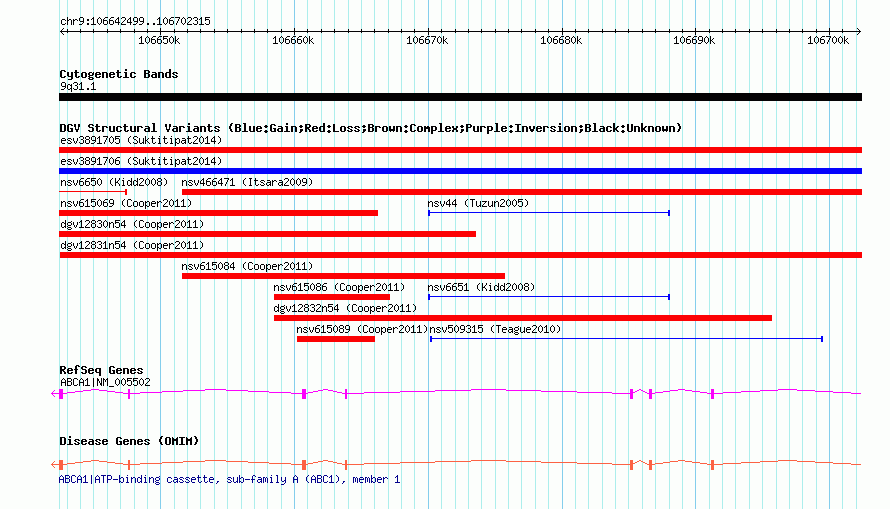Click the magenta RefSeq exon below 106690k
The height and width of the screenshot is (509, 890).
[712, 394]
